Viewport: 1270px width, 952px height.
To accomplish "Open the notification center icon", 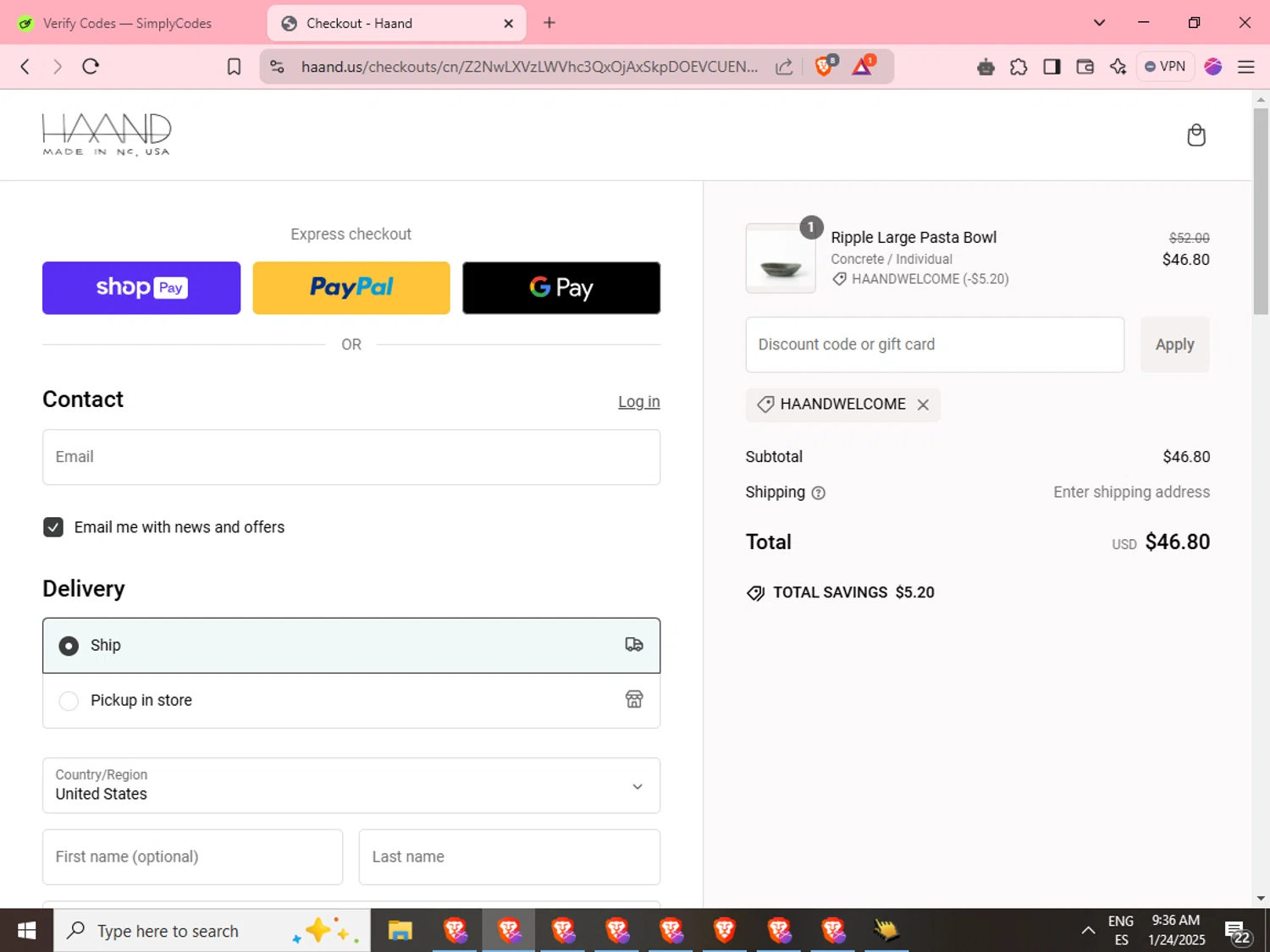I will point(1237,932).
